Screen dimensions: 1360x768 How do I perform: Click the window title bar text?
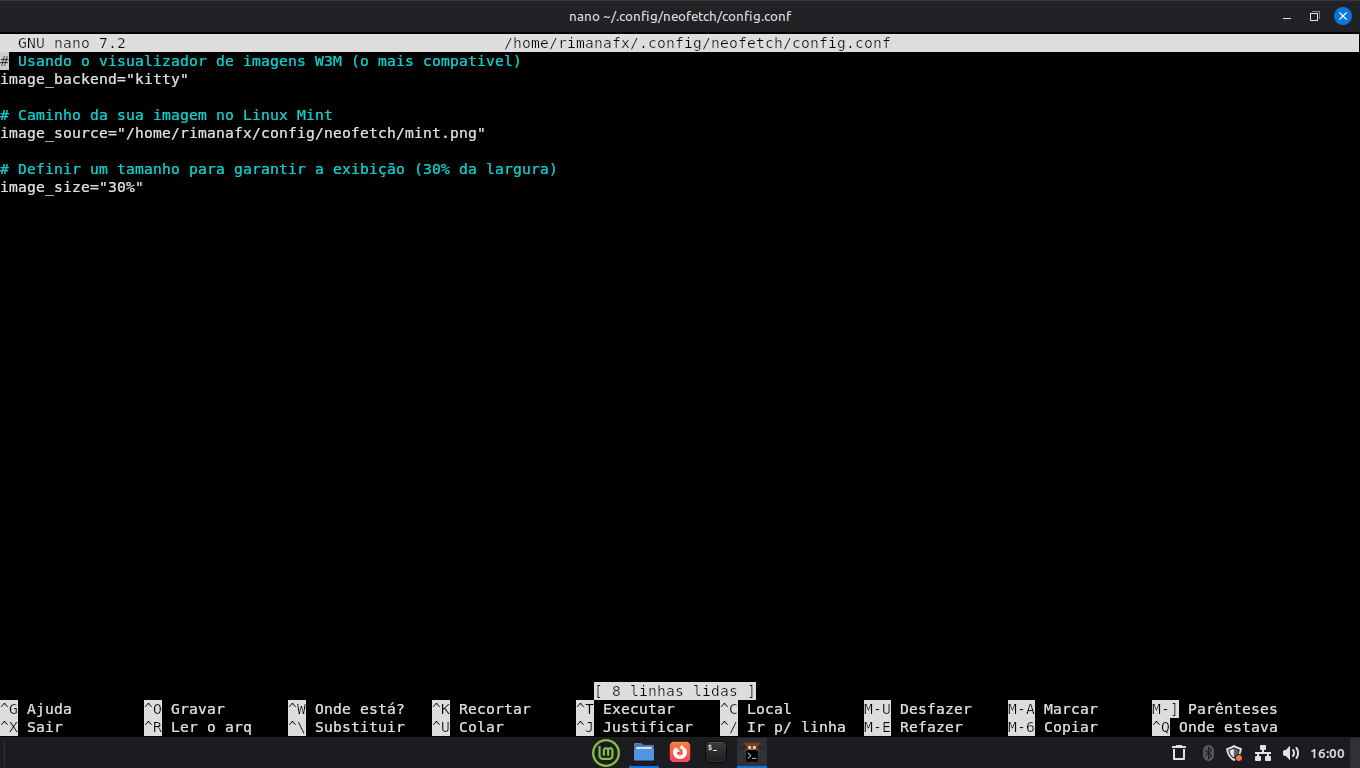tap(679, 16)
